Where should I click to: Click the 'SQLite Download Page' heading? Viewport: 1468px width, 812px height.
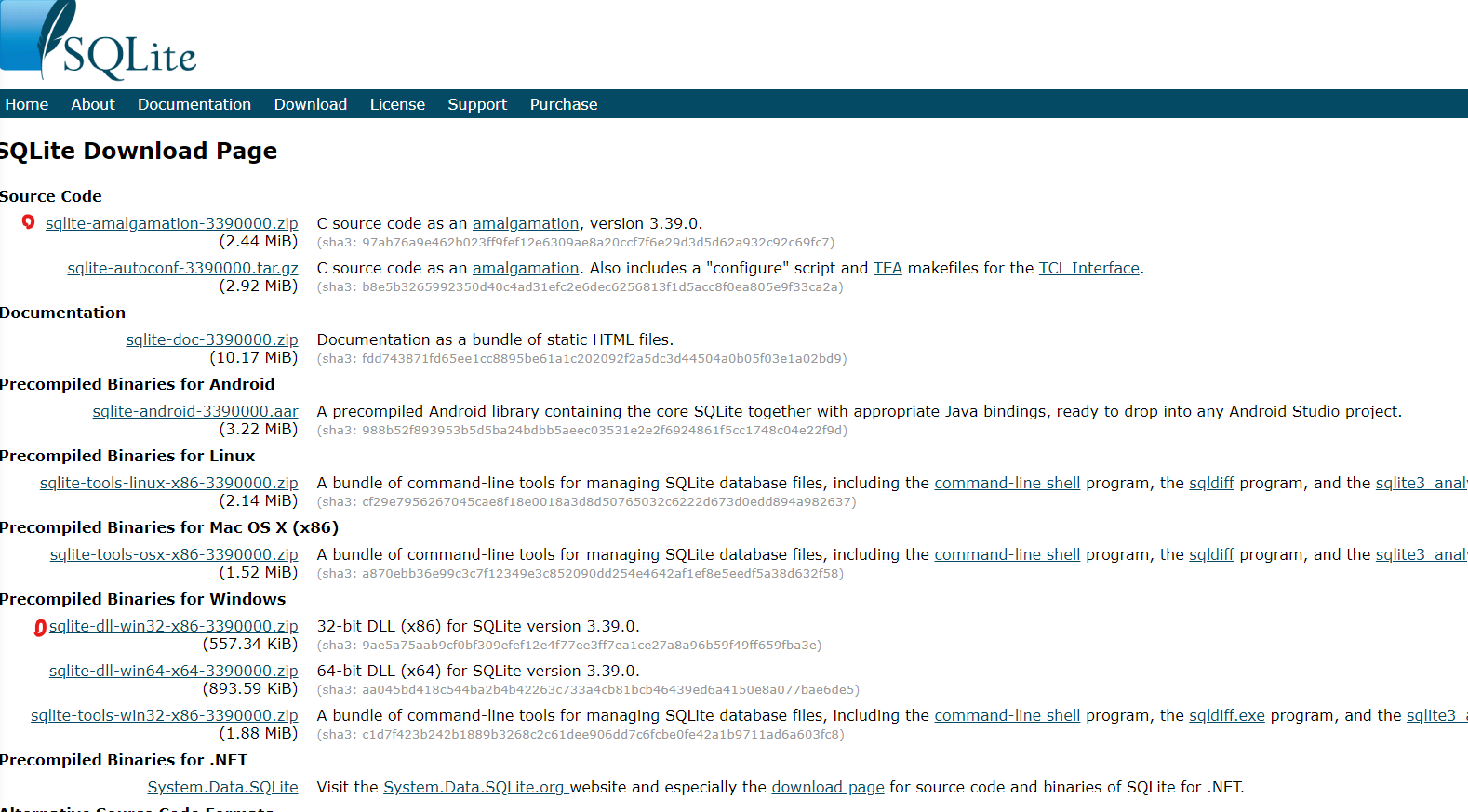[138, 151]
